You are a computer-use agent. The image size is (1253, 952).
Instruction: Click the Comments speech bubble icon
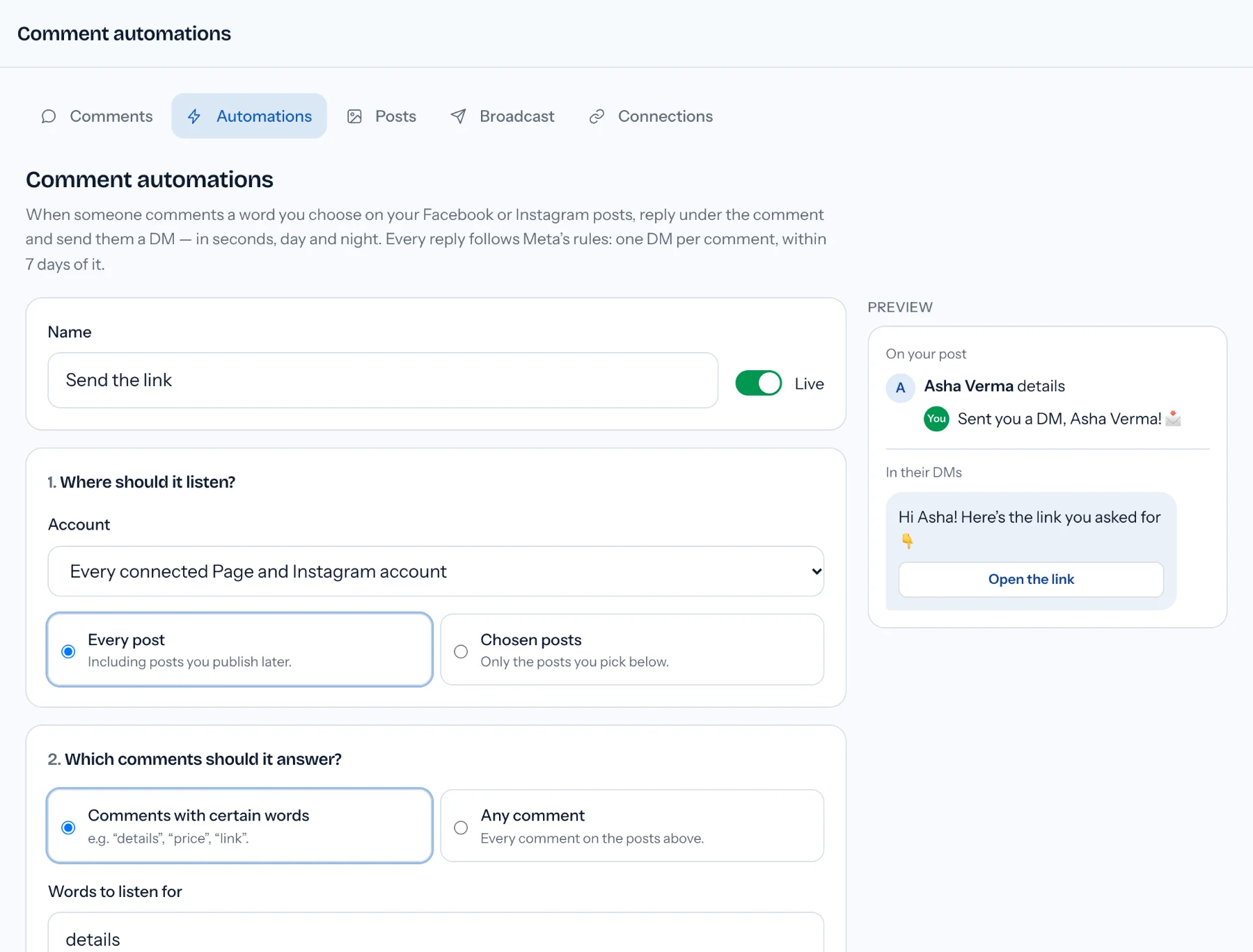[48, 116]
